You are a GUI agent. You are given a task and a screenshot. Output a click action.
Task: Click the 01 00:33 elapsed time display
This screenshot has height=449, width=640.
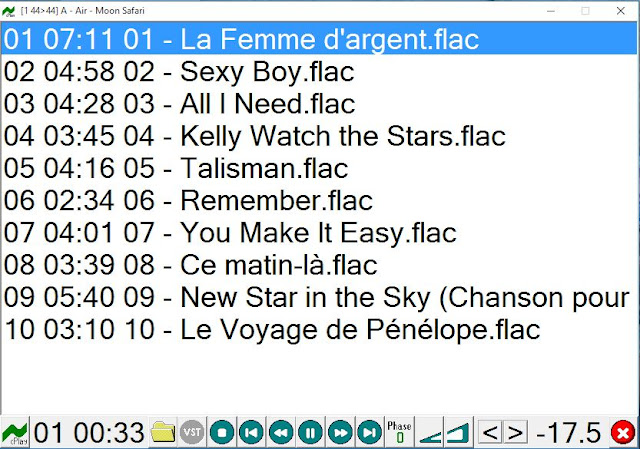pyautogui.click(x=89, y=432)
